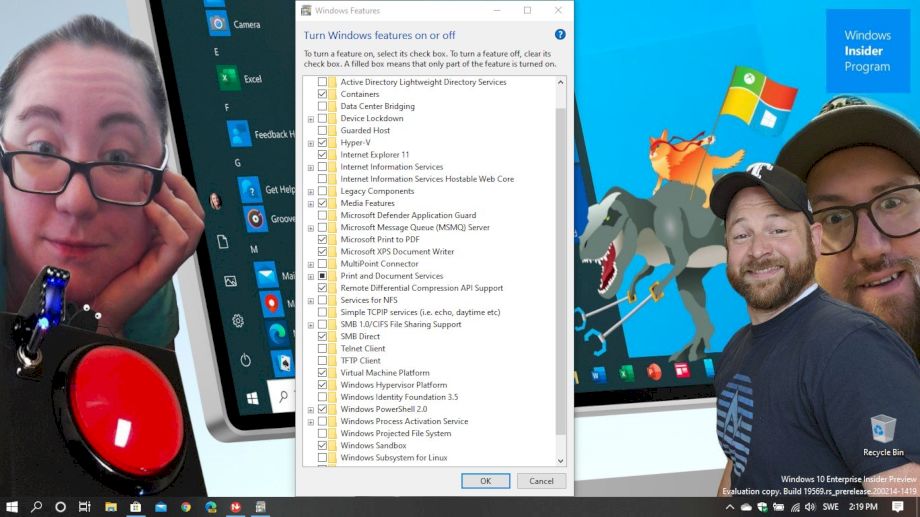Open the 2:19 PM clock flyout
The height and width of the screenshot is (517, 920).
tap(863, 507)
